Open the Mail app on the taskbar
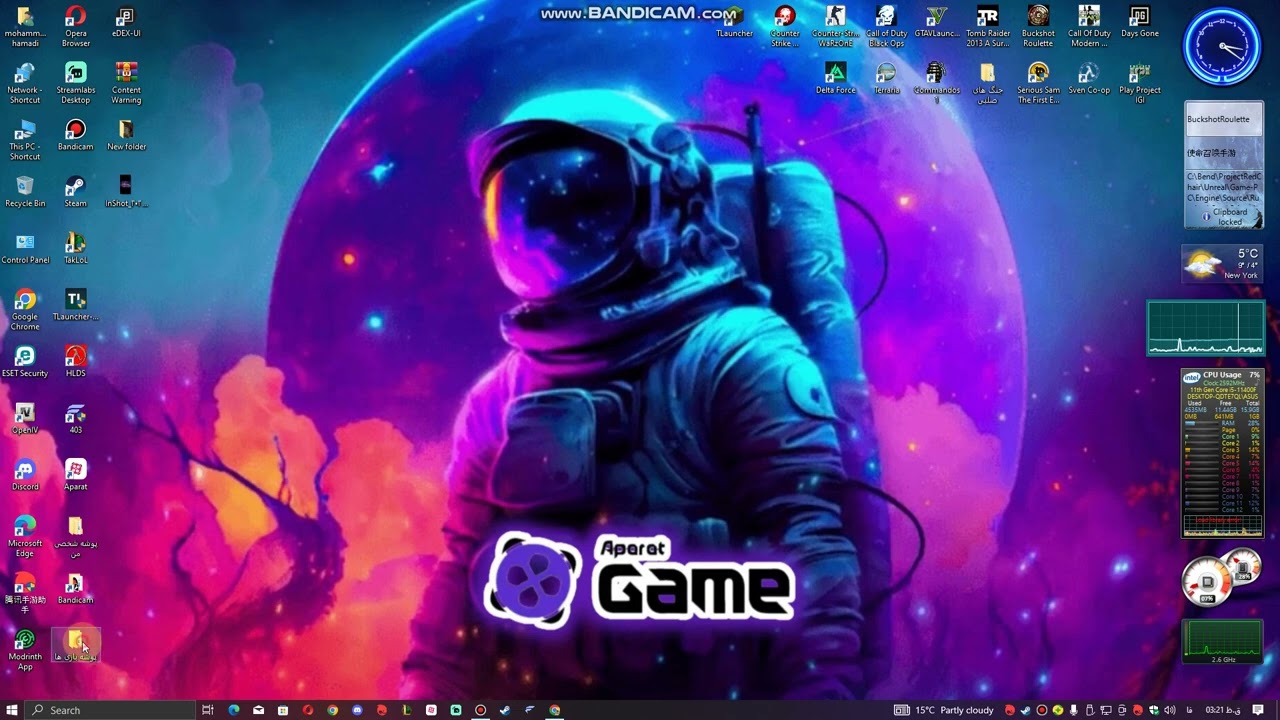This screenshot has height=720, width=1280. coord(258,710)
